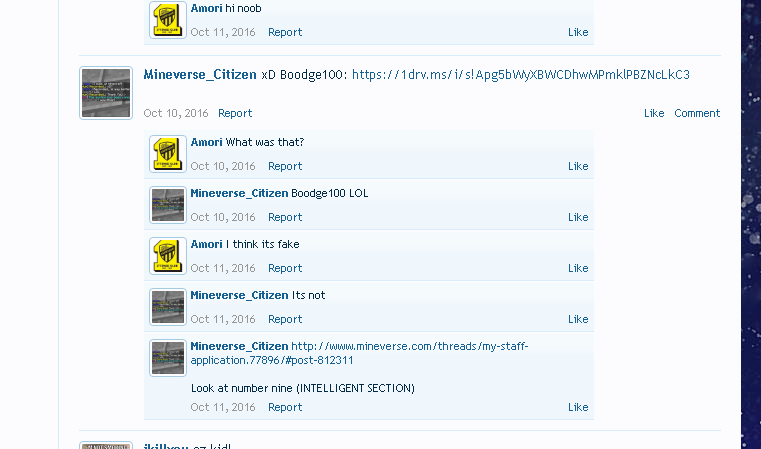Like the 'Look at number nine' comment
761x449 pixels.
click(x=578, y=407)
